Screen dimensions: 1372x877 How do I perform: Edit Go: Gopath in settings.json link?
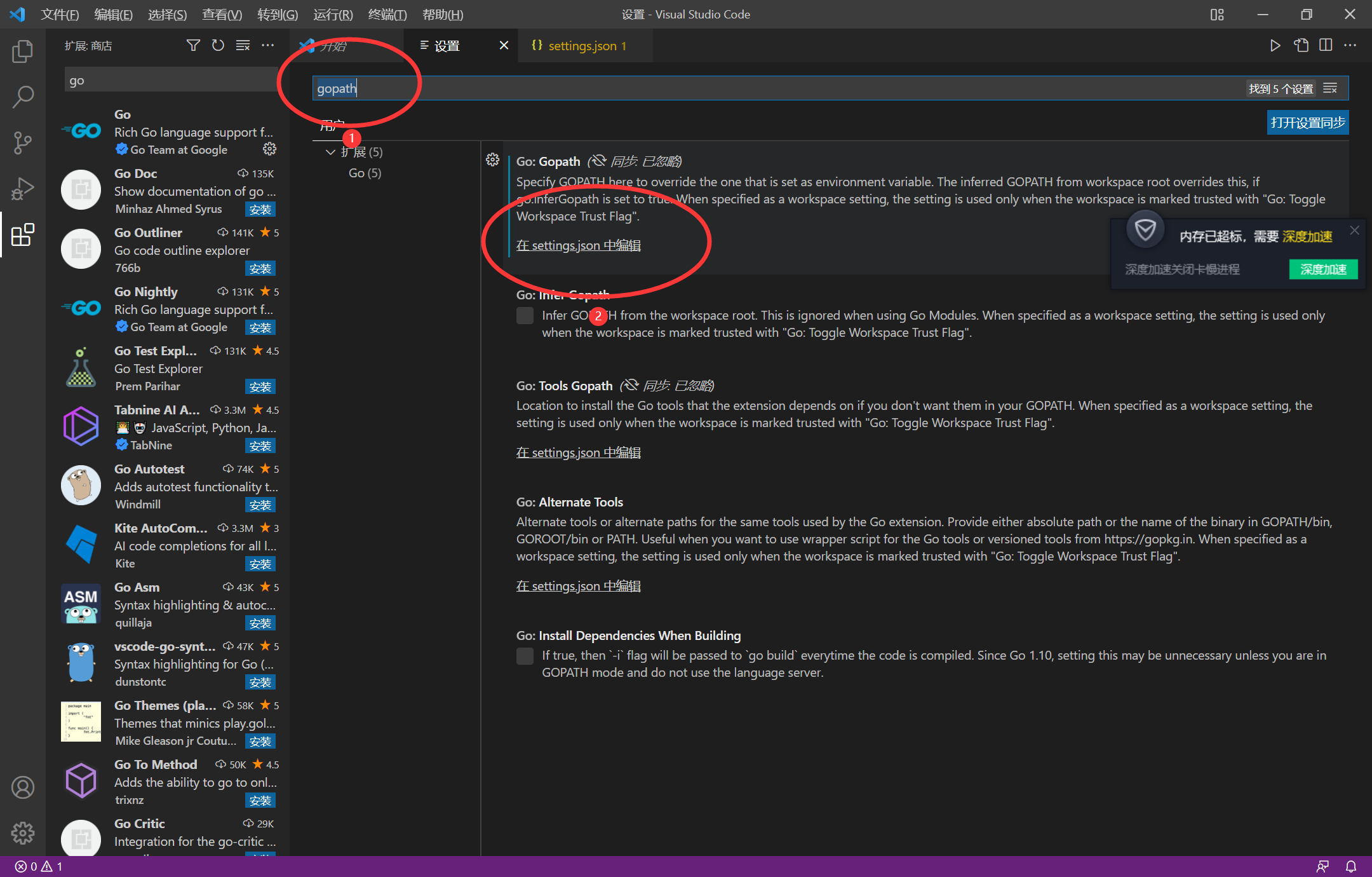tap(579, 245)
